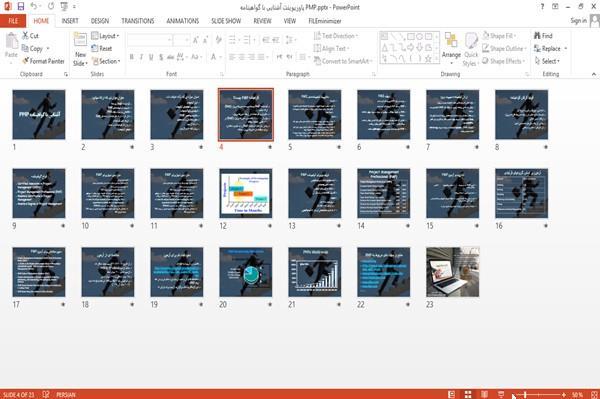Switch to Slide Sorter view icon

point(468,394)
